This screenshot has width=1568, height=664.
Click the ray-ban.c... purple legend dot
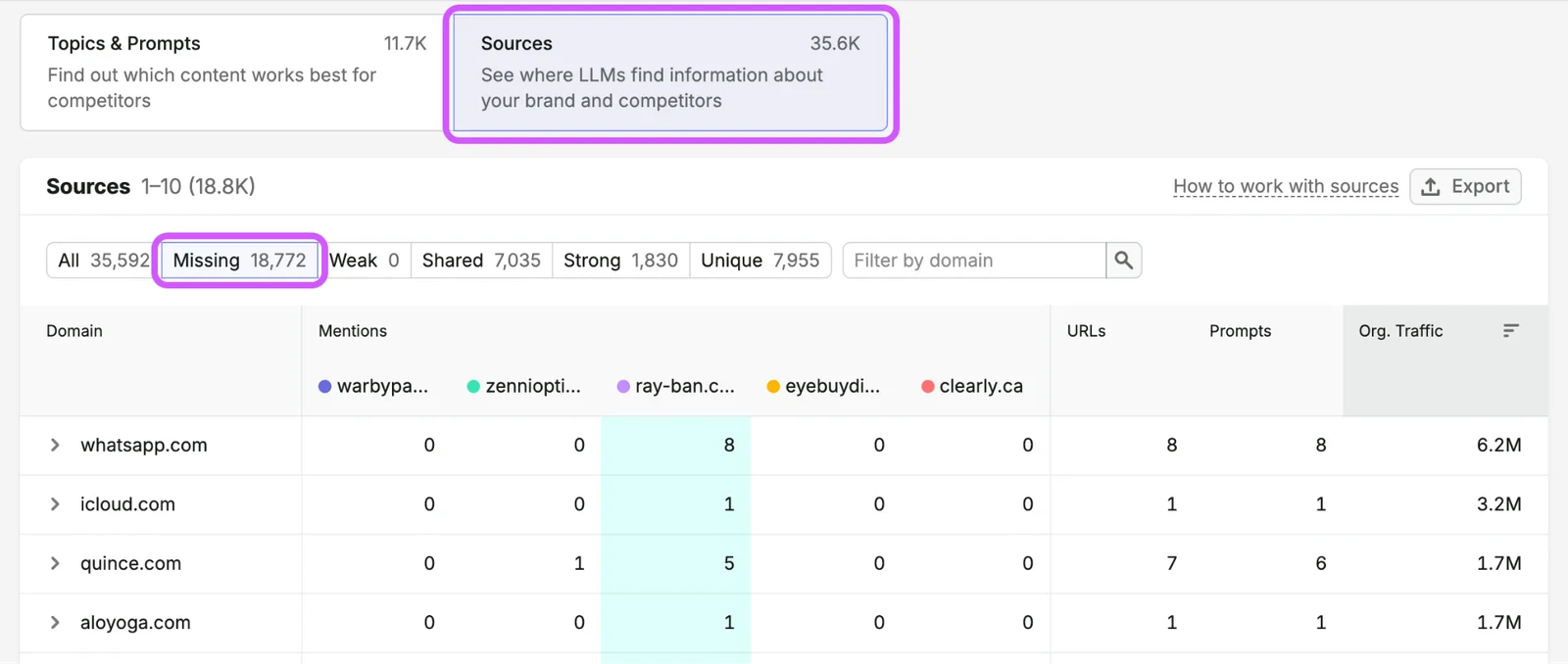pos(623,387)
